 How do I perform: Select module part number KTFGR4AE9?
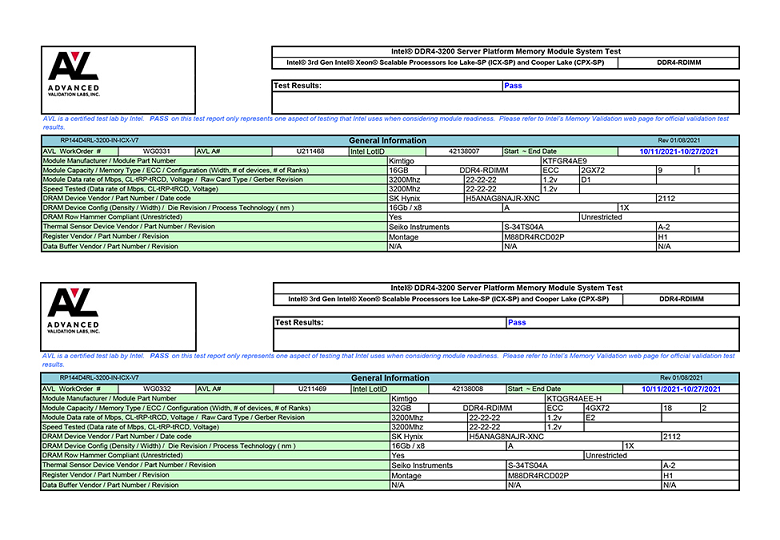(565, 161)
